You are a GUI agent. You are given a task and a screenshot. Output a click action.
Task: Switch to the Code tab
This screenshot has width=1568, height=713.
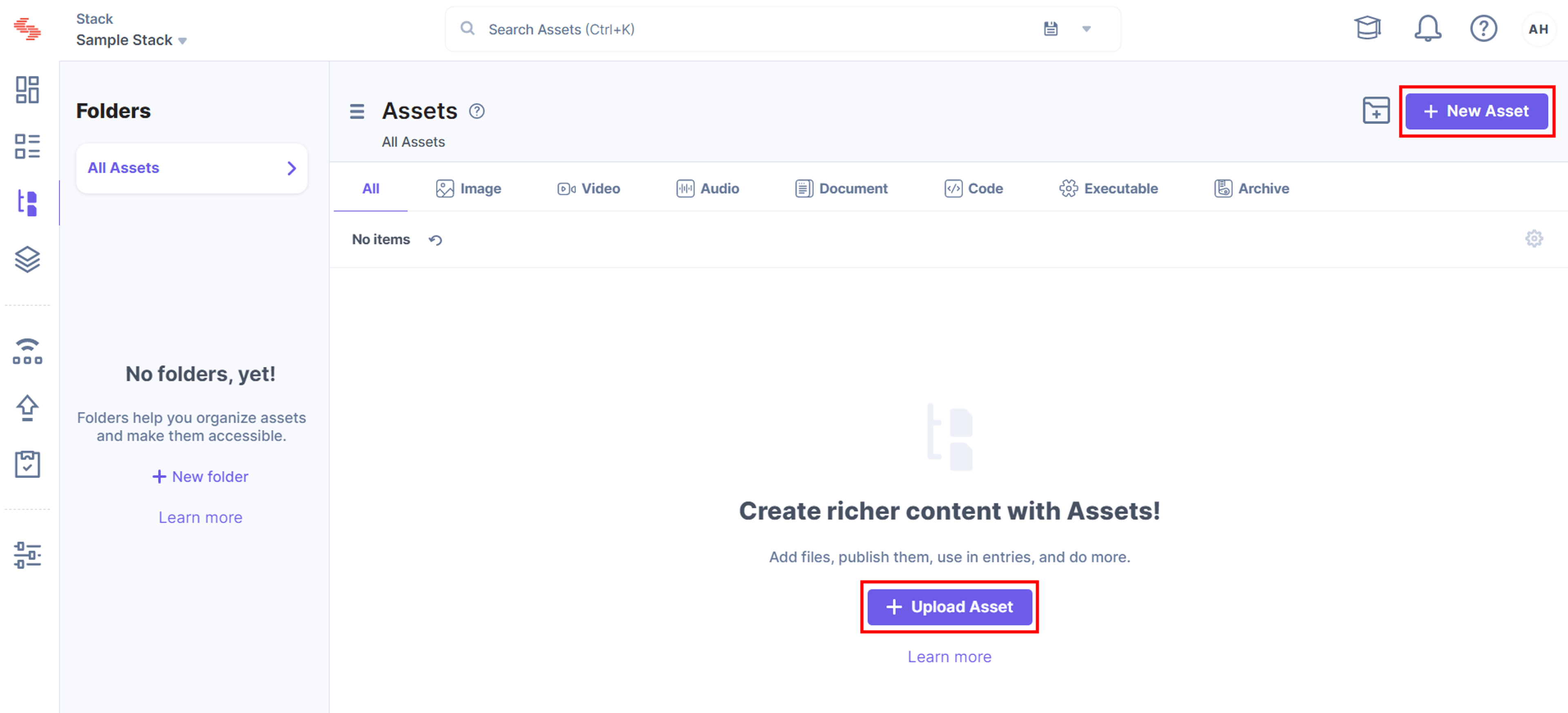tap(973, 189)
